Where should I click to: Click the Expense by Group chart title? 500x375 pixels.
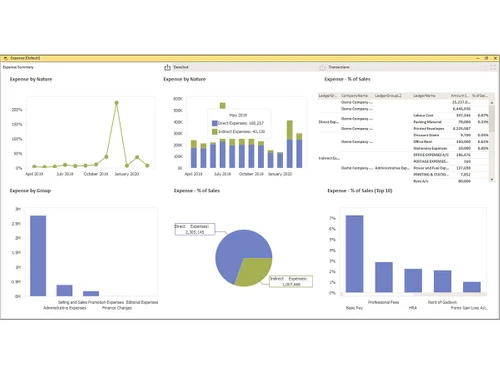[x=30, y=191]
